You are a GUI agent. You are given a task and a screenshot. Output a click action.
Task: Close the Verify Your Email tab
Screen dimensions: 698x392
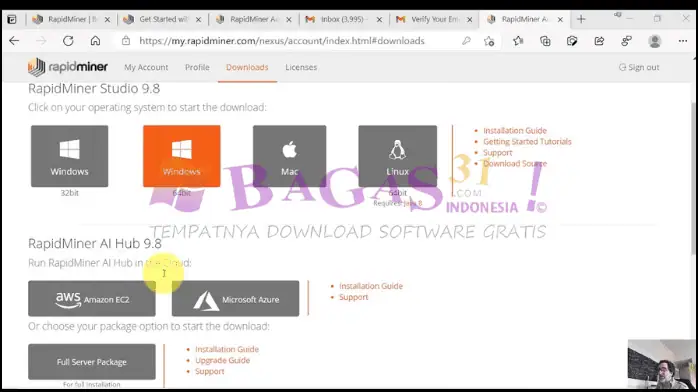pyautogui.click(x=470, y=20)
